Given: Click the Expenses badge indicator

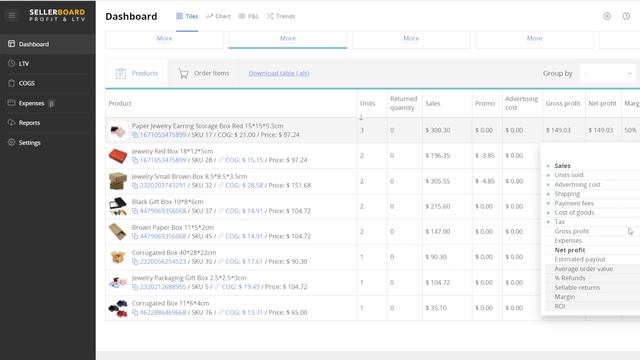Looking at the screenshot, I should pyautogui.click(x=51, y=103).
